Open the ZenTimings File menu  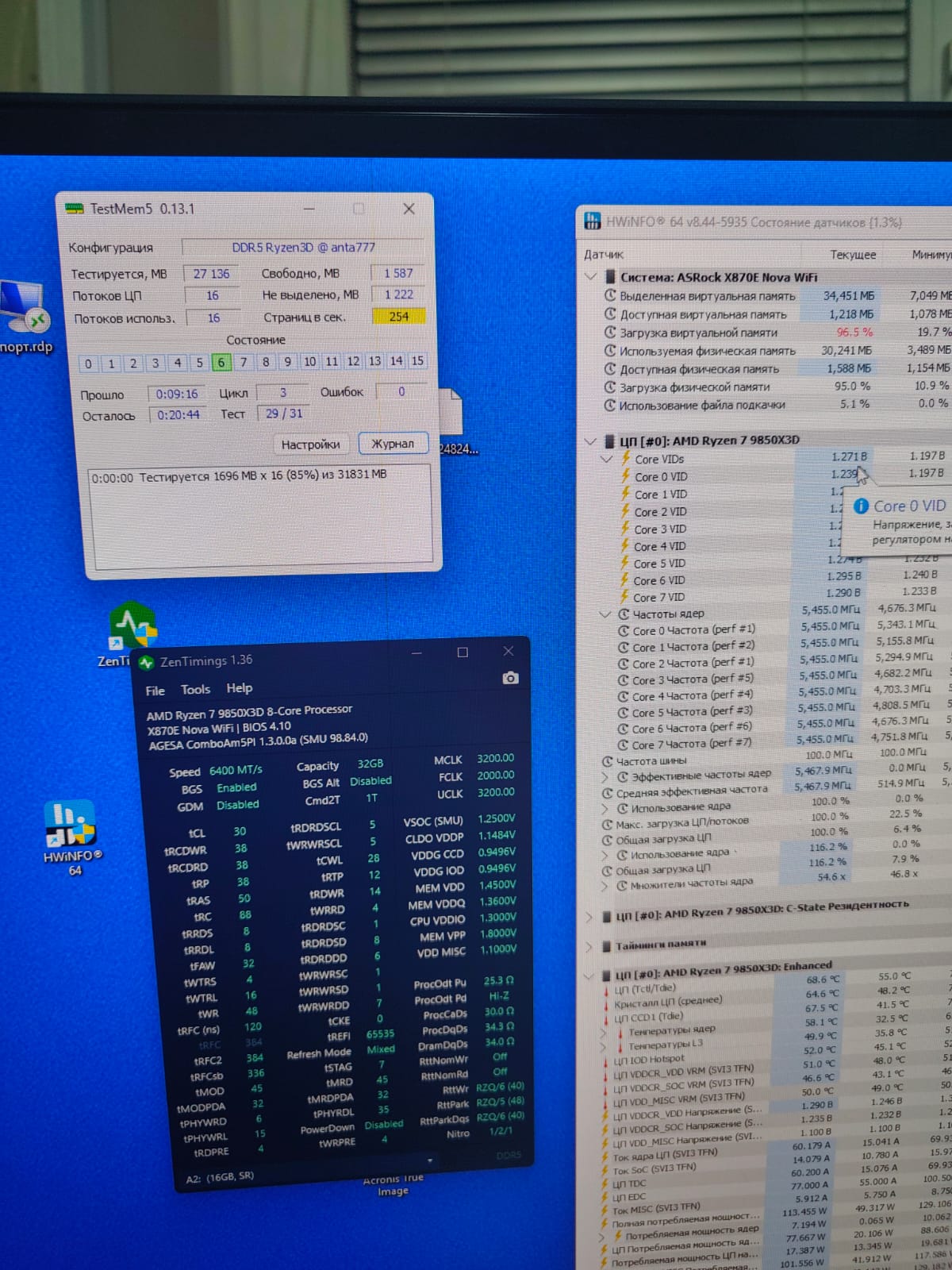click(x=155, y=691)
